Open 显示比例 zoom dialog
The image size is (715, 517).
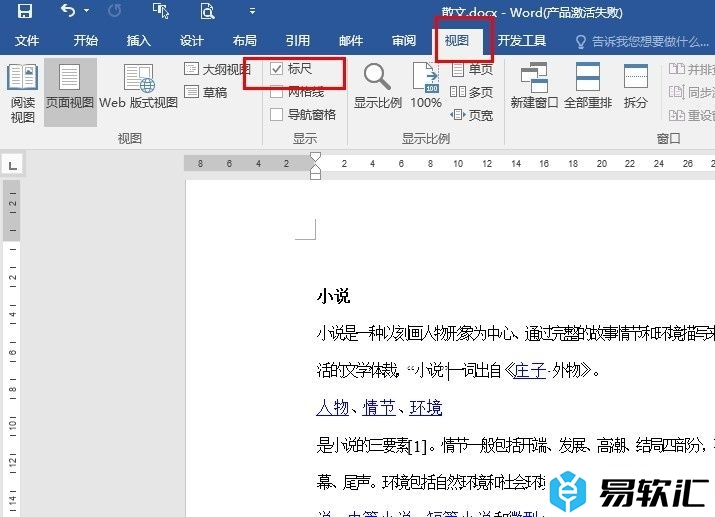click(378, 87)
